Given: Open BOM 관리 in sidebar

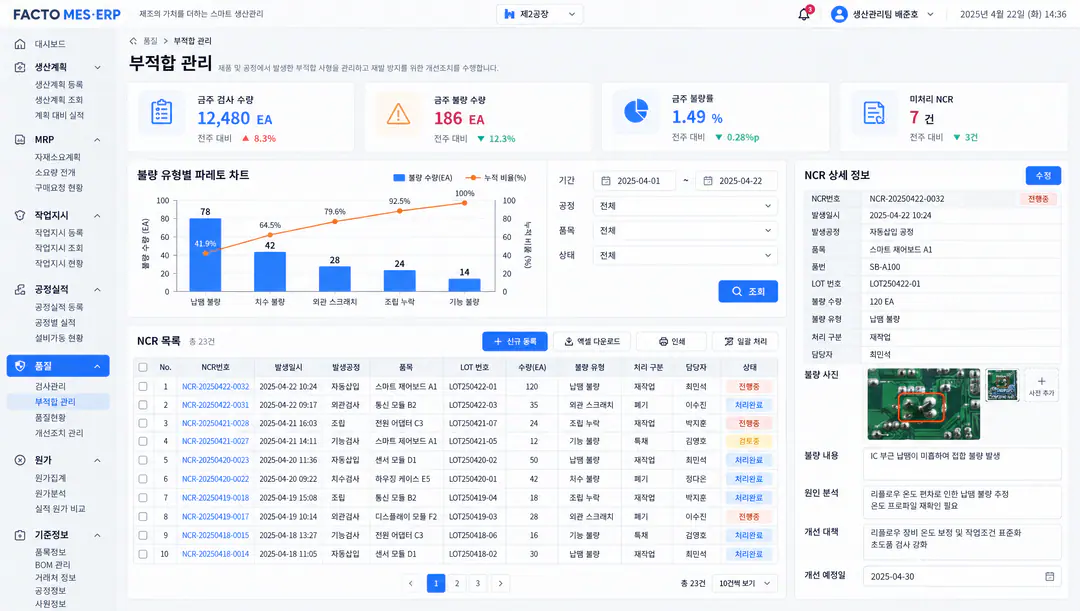Looking at the screenshot, I should pos(52,565).
